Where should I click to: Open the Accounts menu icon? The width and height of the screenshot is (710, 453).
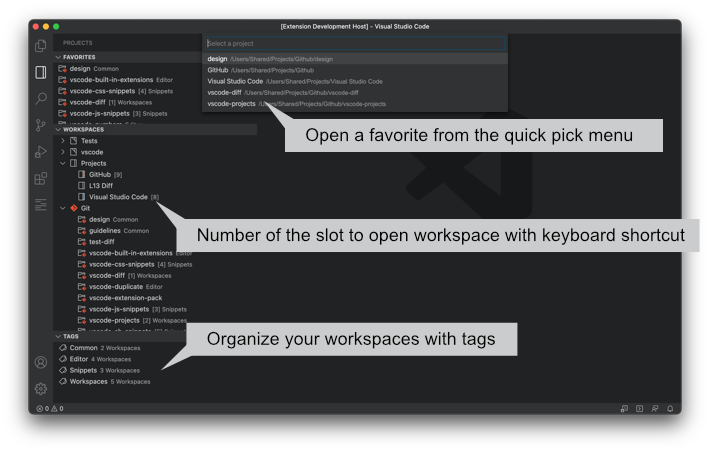click(x=41, y=362)
